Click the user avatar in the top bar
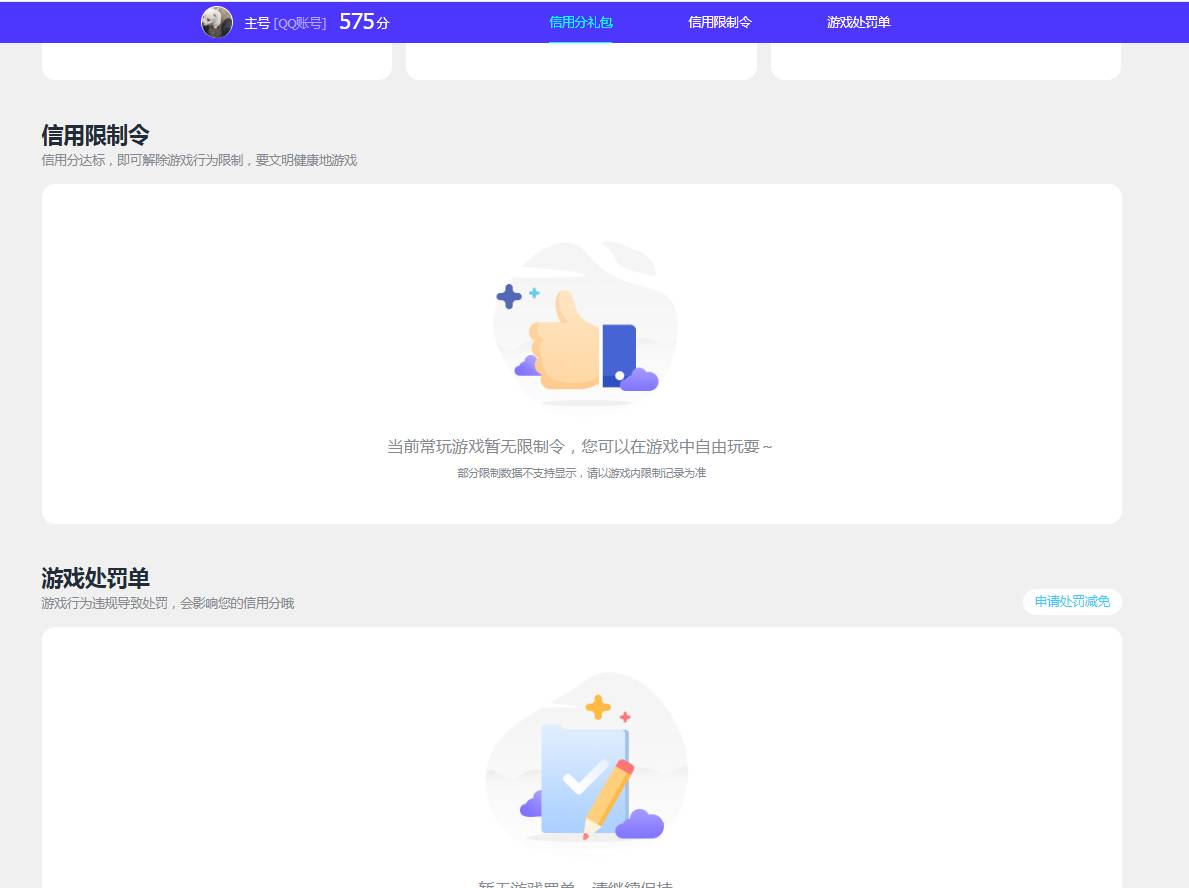This screenshot has width=1189, height=888. (x=216, y=22)
